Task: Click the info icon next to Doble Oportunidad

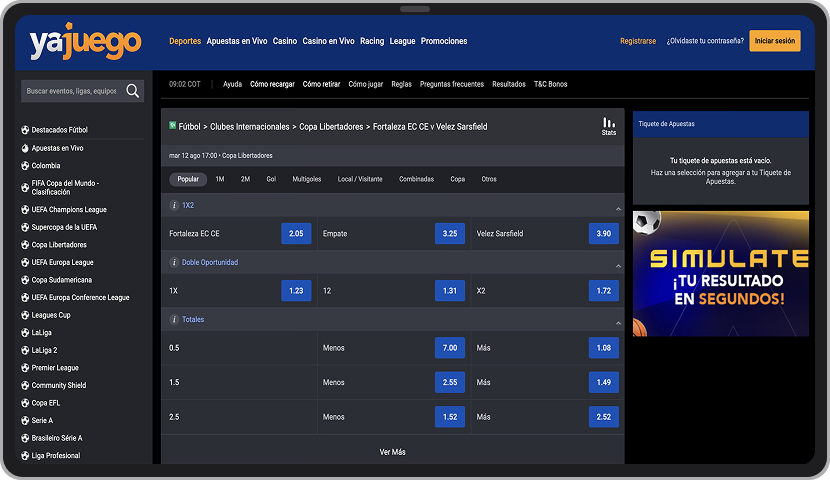Action: pos(174,262)
